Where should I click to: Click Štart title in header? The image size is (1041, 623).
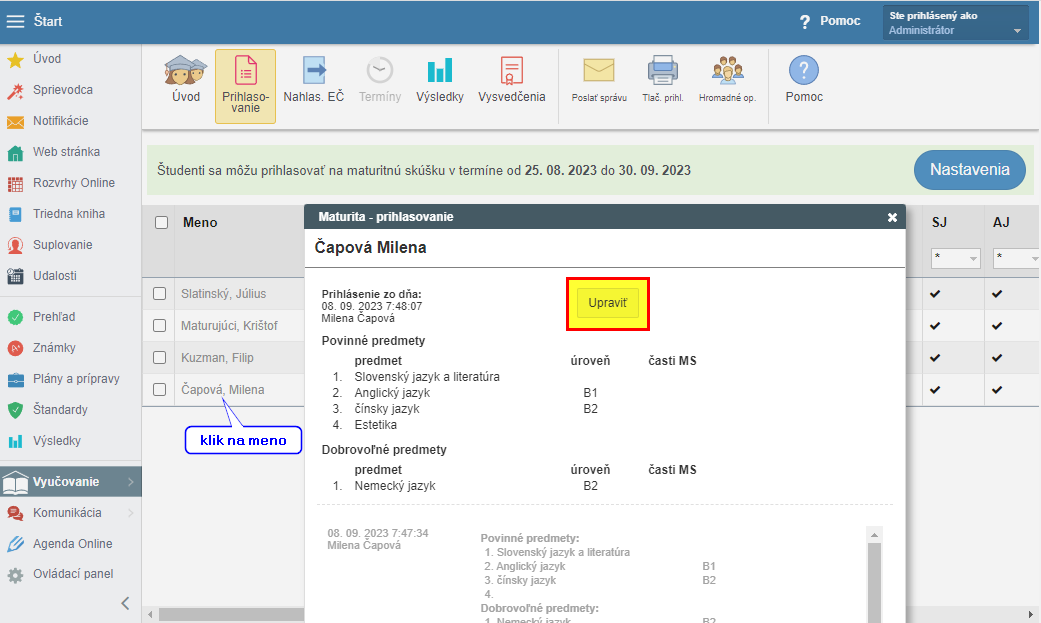tap(48, 21)
